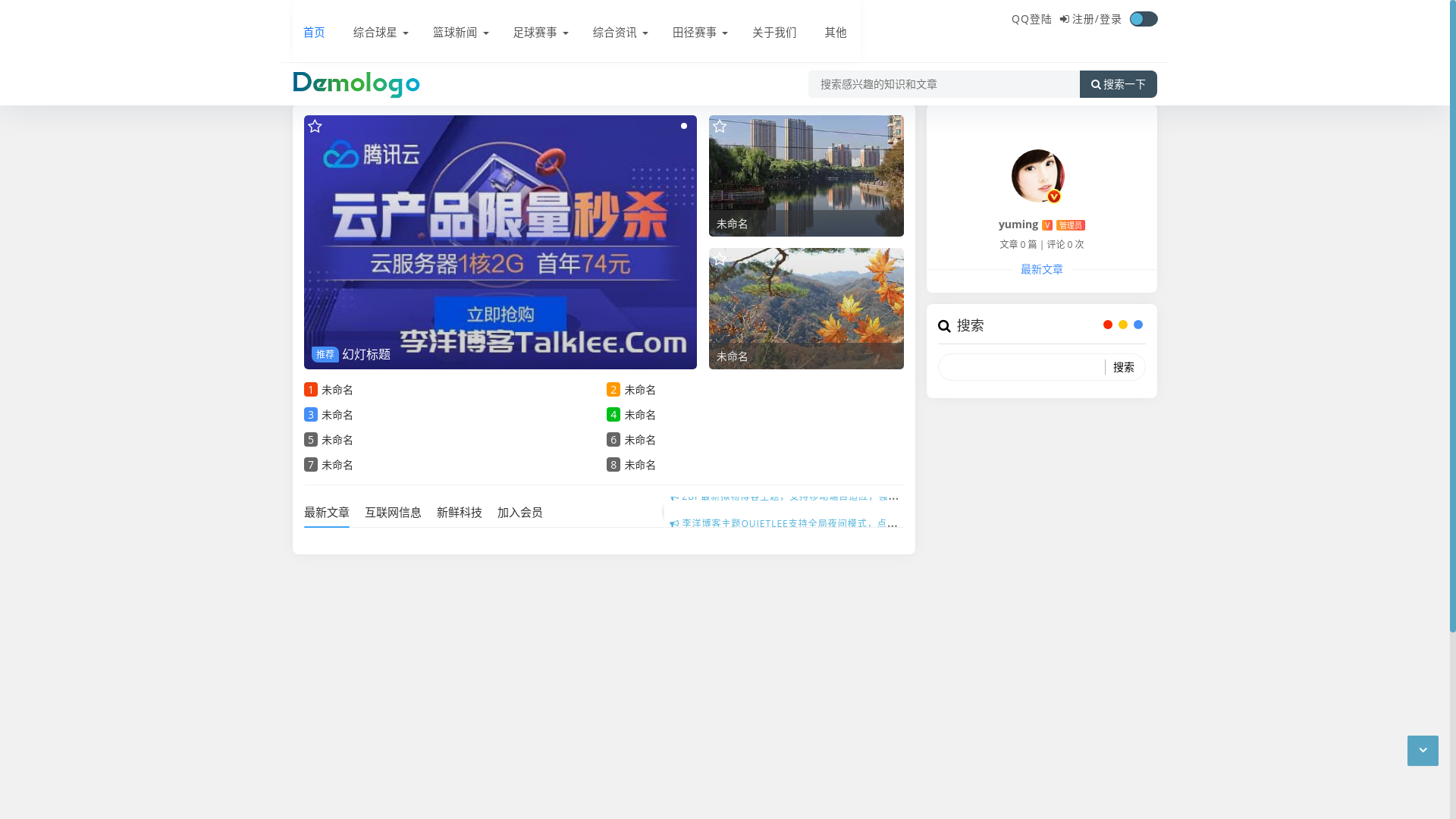Open ranked article number 8 未命名
Image resolution: width=1456 pixels, height=819 pixels.
640,465
